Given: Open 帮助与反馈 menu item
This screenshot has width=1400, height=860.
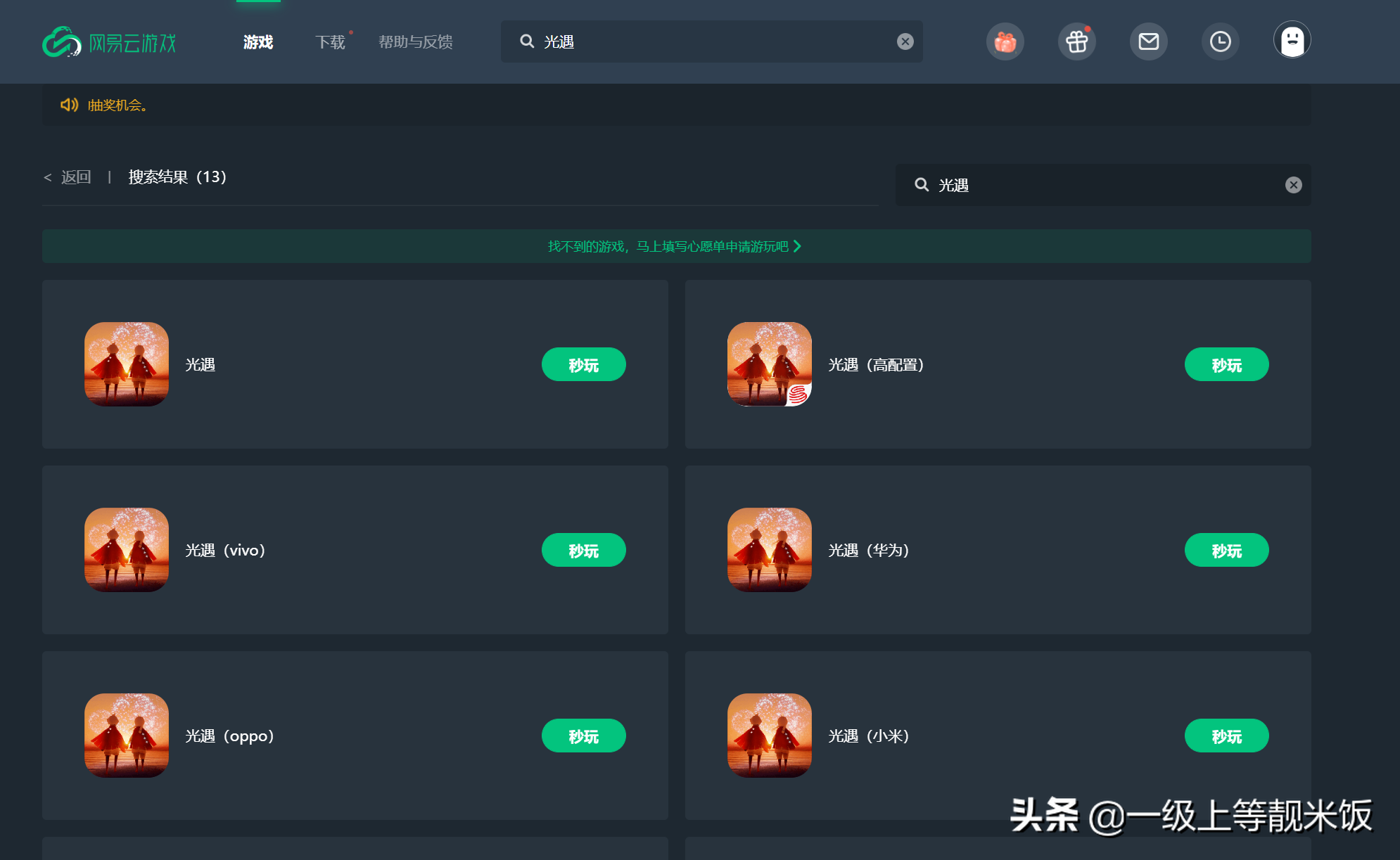Looking at the screenshot, I should [415, 42].
